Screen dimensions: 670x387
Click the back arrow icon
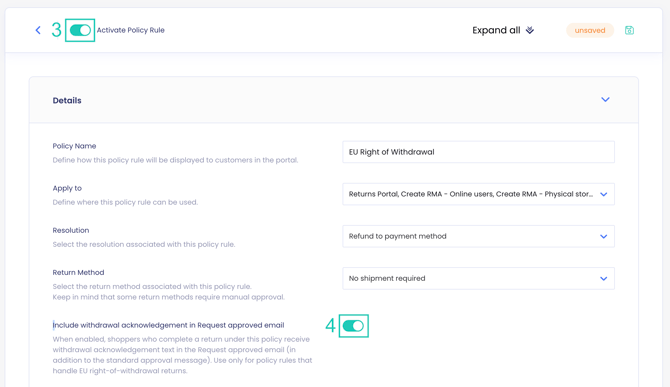38,30
